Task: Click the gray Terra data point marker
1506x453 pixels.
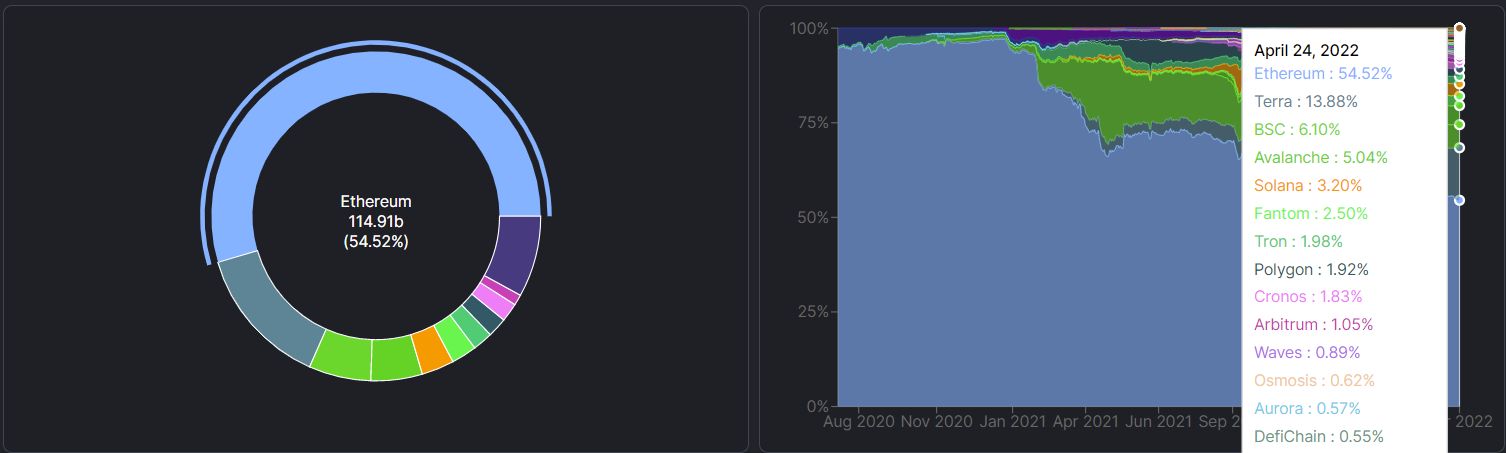Action: pos(1459,148)
